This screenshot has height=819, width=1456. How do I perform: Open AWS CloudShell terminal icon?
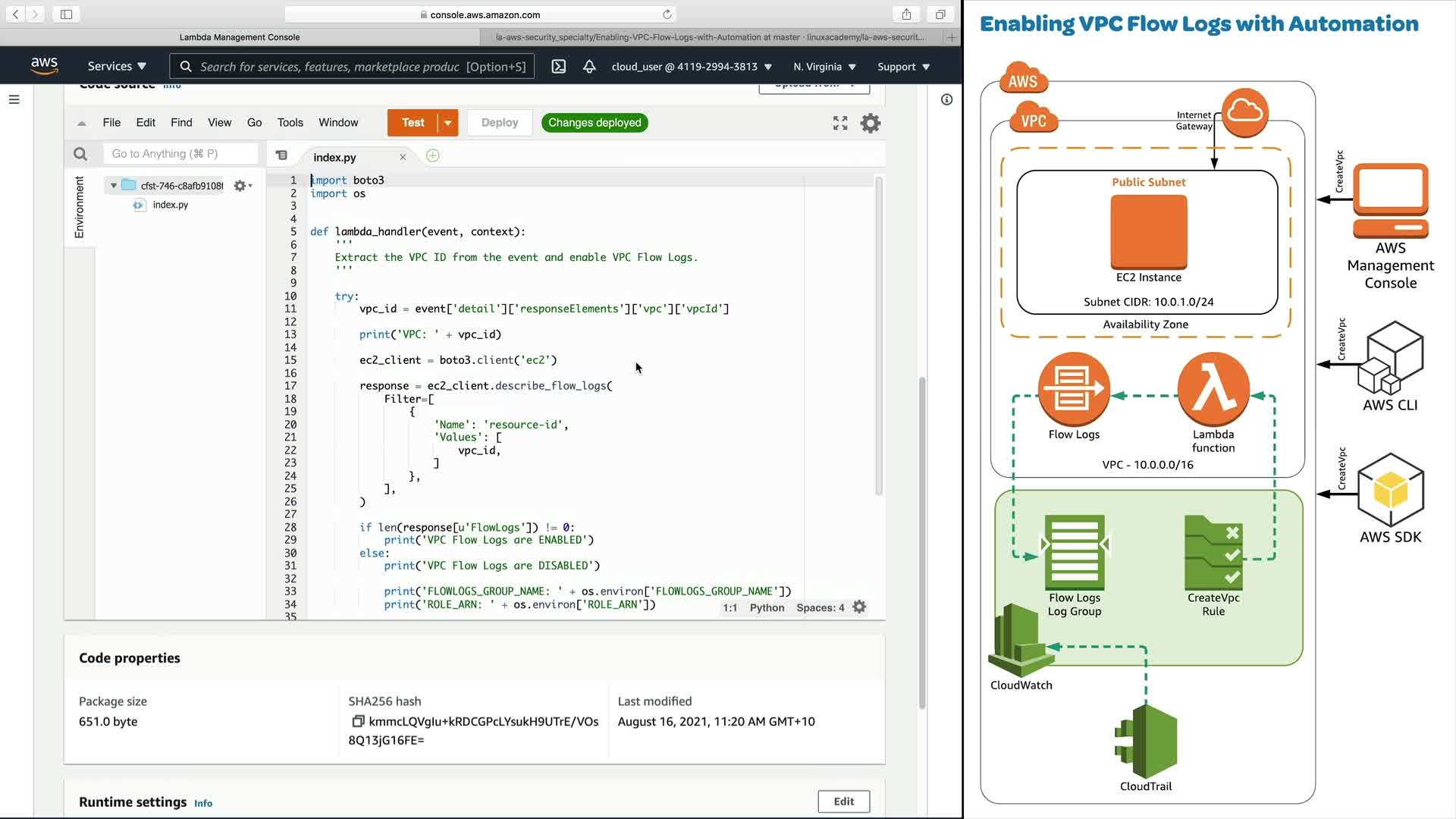click(x=559, y=67)
